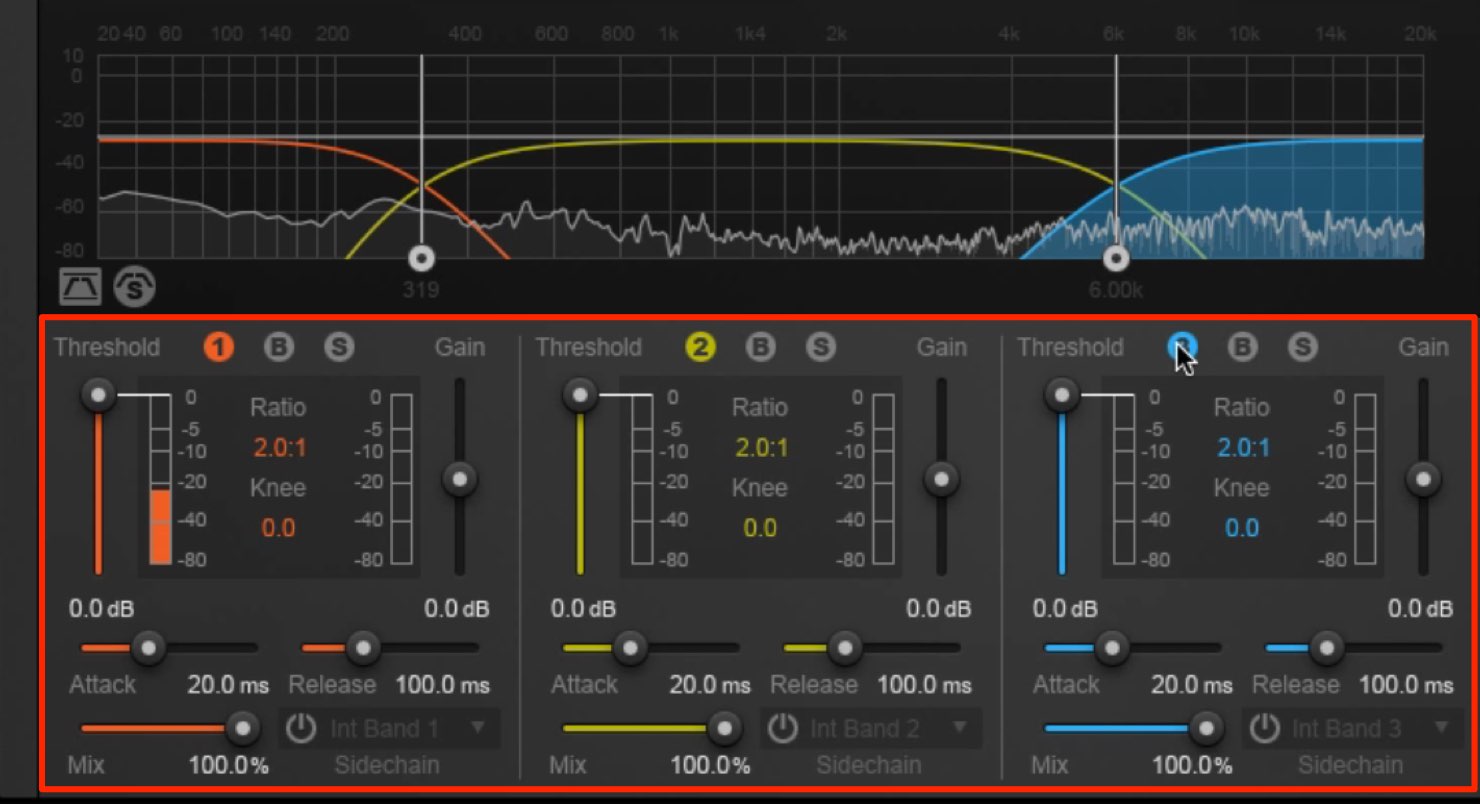This screenshot has height=804, width=1480.
Task: Click the band 2 Mix slider knob
Action: coord(723,728)
